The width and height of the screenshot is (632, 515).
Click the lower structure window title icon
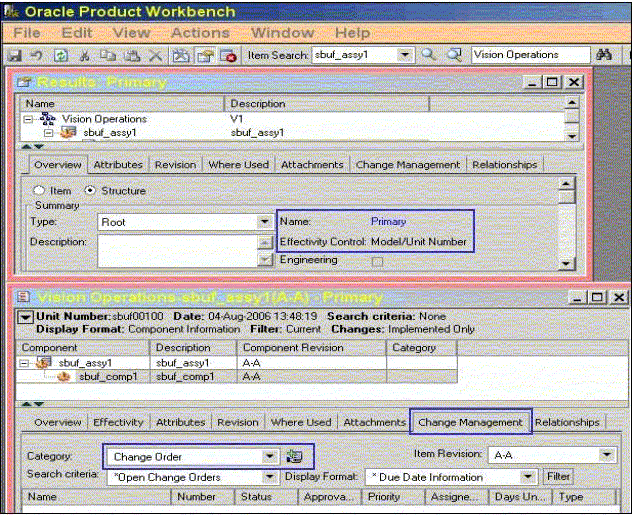23,297
